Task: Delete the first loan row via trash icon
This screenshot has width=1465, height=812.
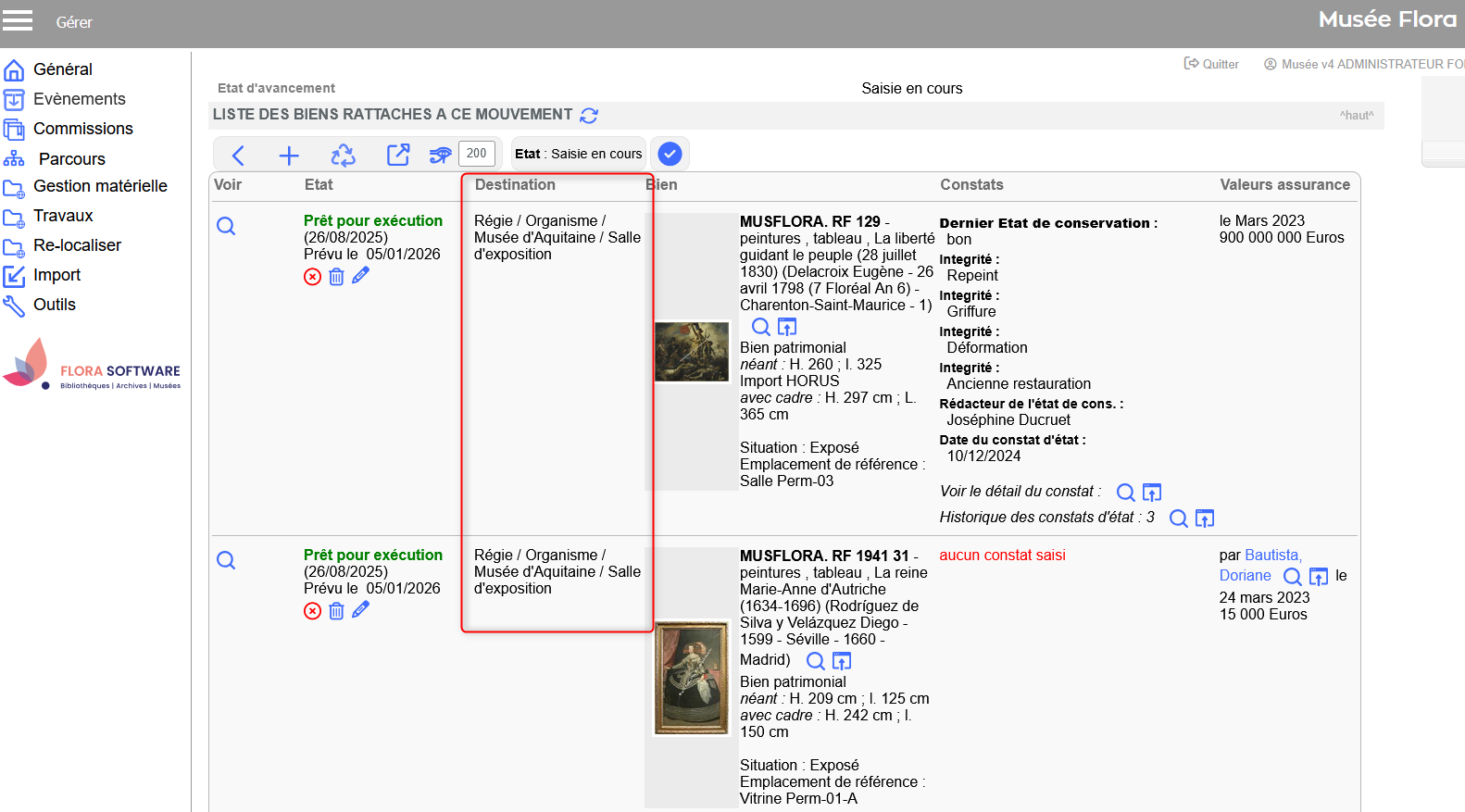Action: 336,277
